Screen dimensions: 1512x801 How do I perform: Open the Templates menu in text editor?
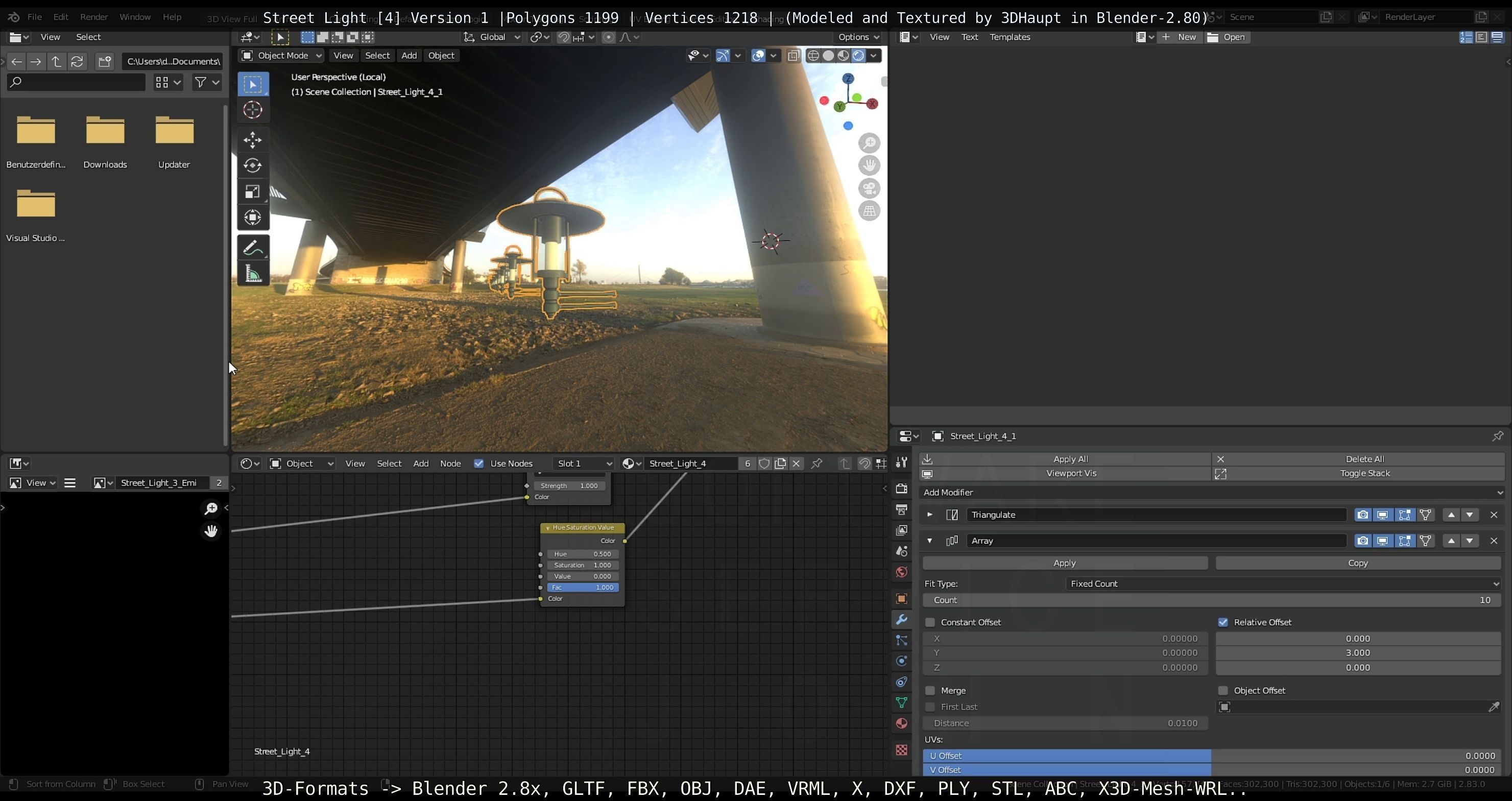coord(1010,37)
